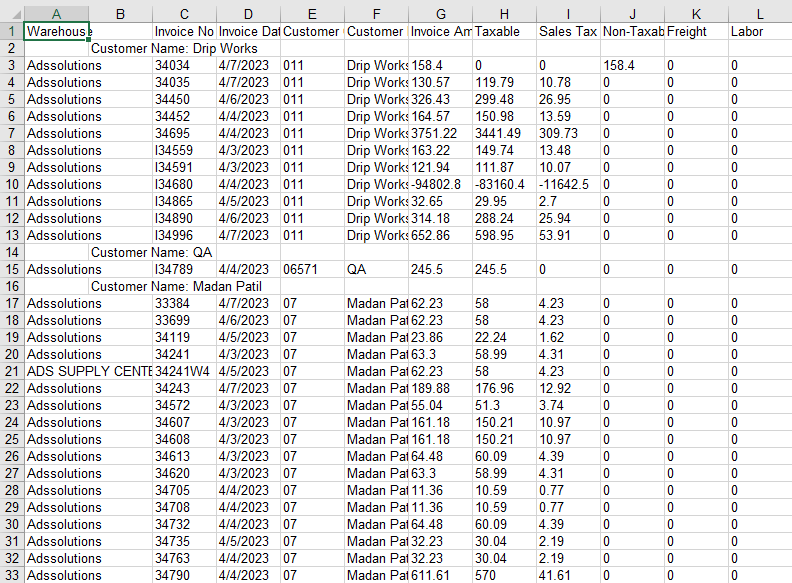
Task: Click 'Customer Name: Madan Patil' group row
Action: (x=176, y=286)
